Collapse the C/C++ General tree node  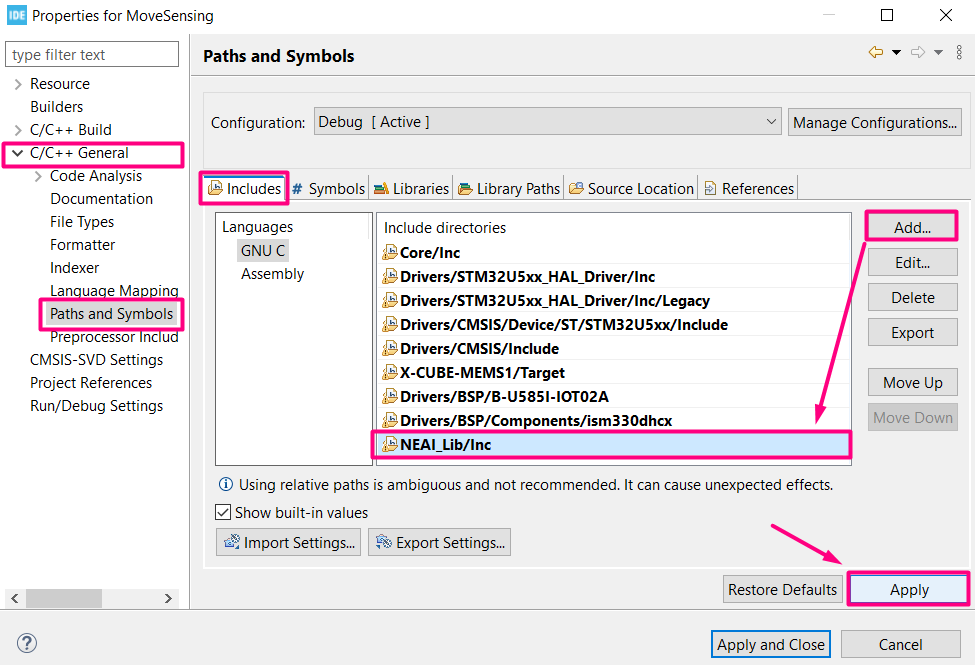click(18, 153)
